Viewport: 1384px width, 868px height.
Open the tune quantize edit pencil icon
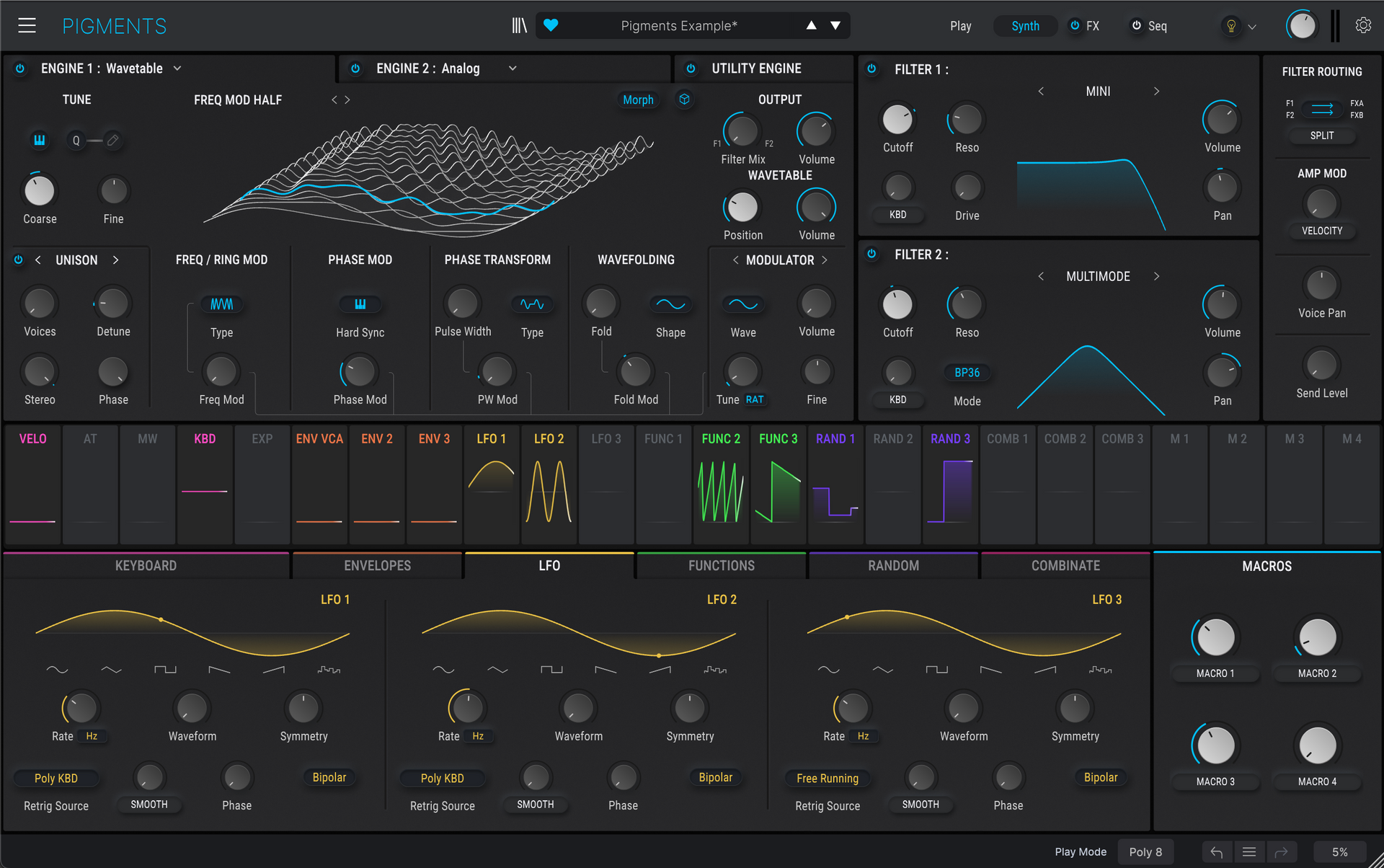point(113,141)
